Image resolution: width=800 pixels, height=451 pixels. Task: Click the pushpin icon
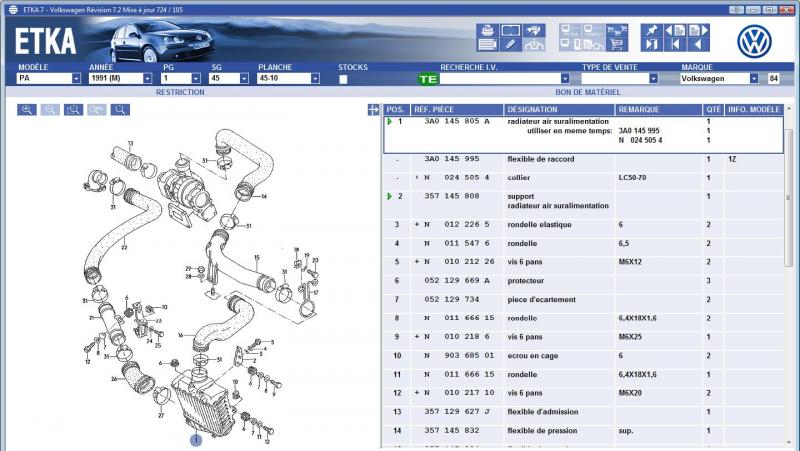click(x=652, y=31)
